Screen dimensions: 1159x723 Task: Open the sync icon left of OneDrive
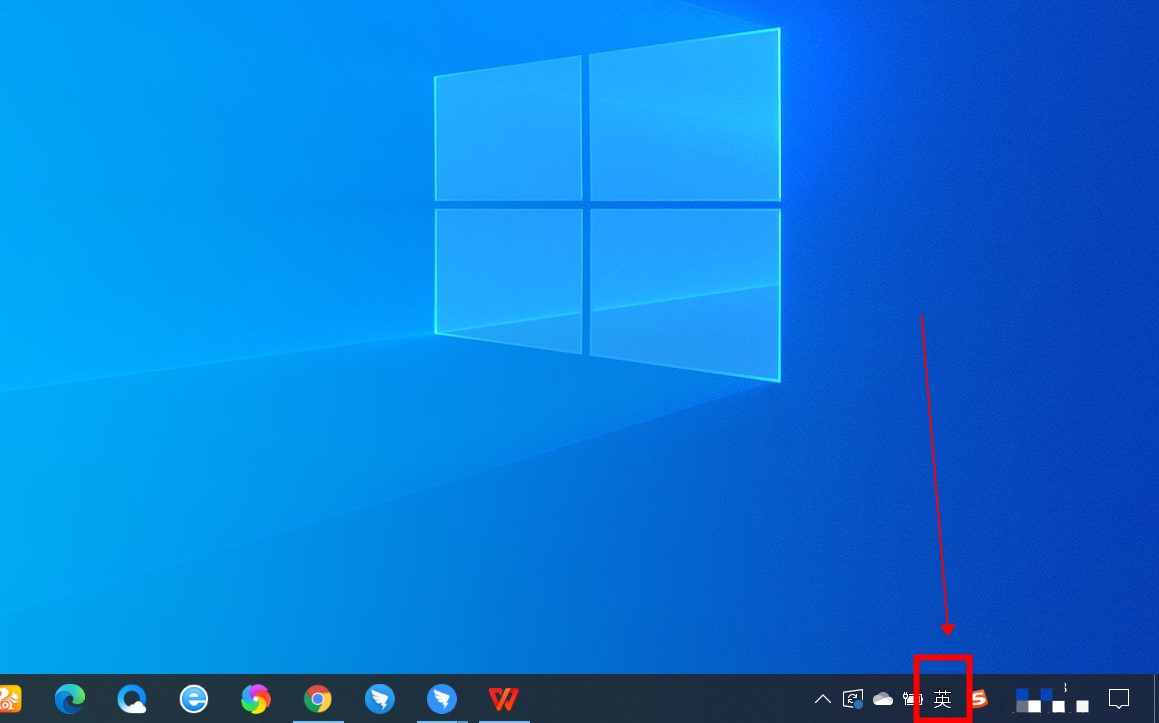point(853,698)
